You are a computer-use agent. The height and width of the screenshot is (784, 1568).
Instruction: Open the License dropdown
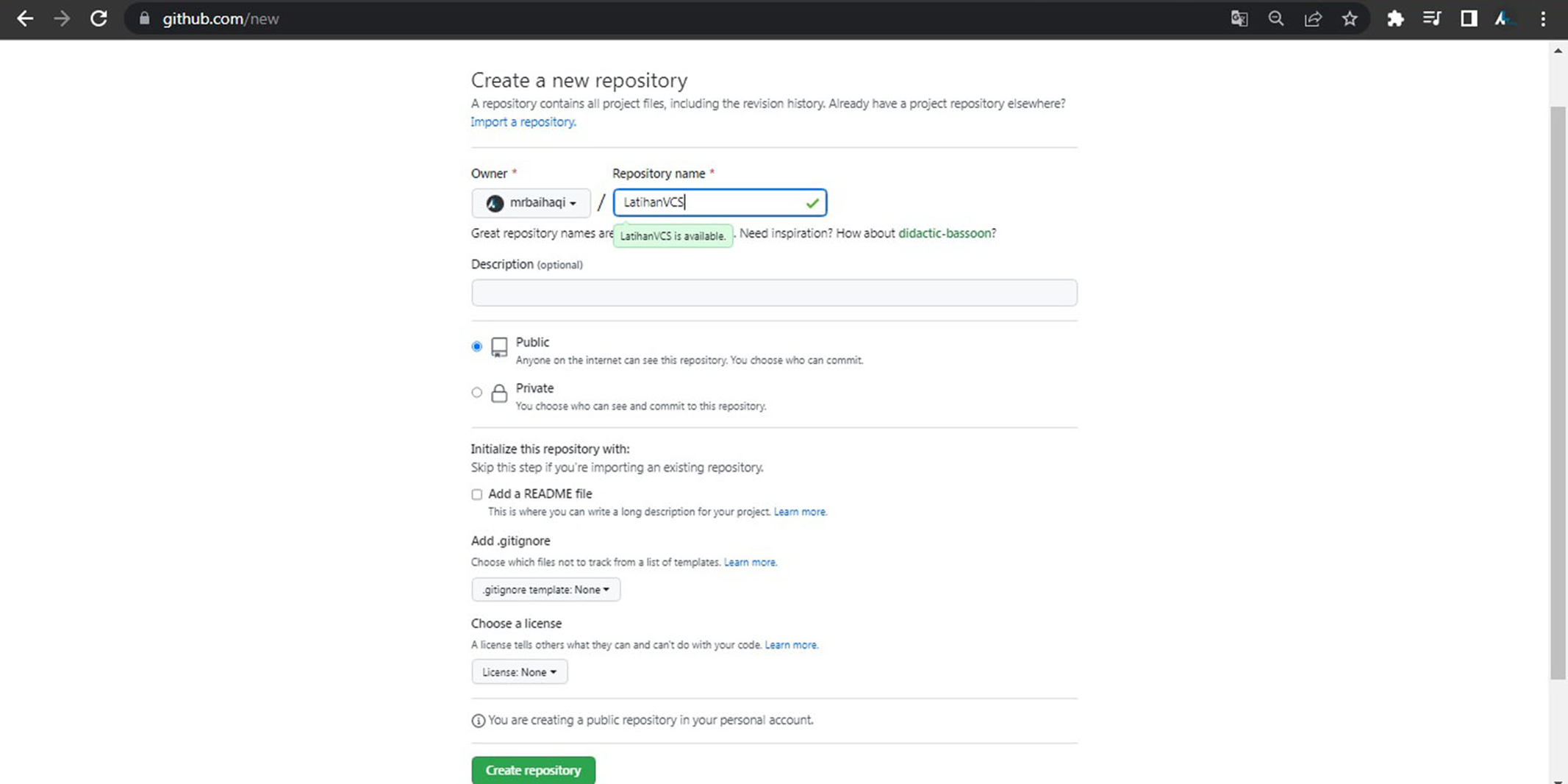click(x=519, y=671)
